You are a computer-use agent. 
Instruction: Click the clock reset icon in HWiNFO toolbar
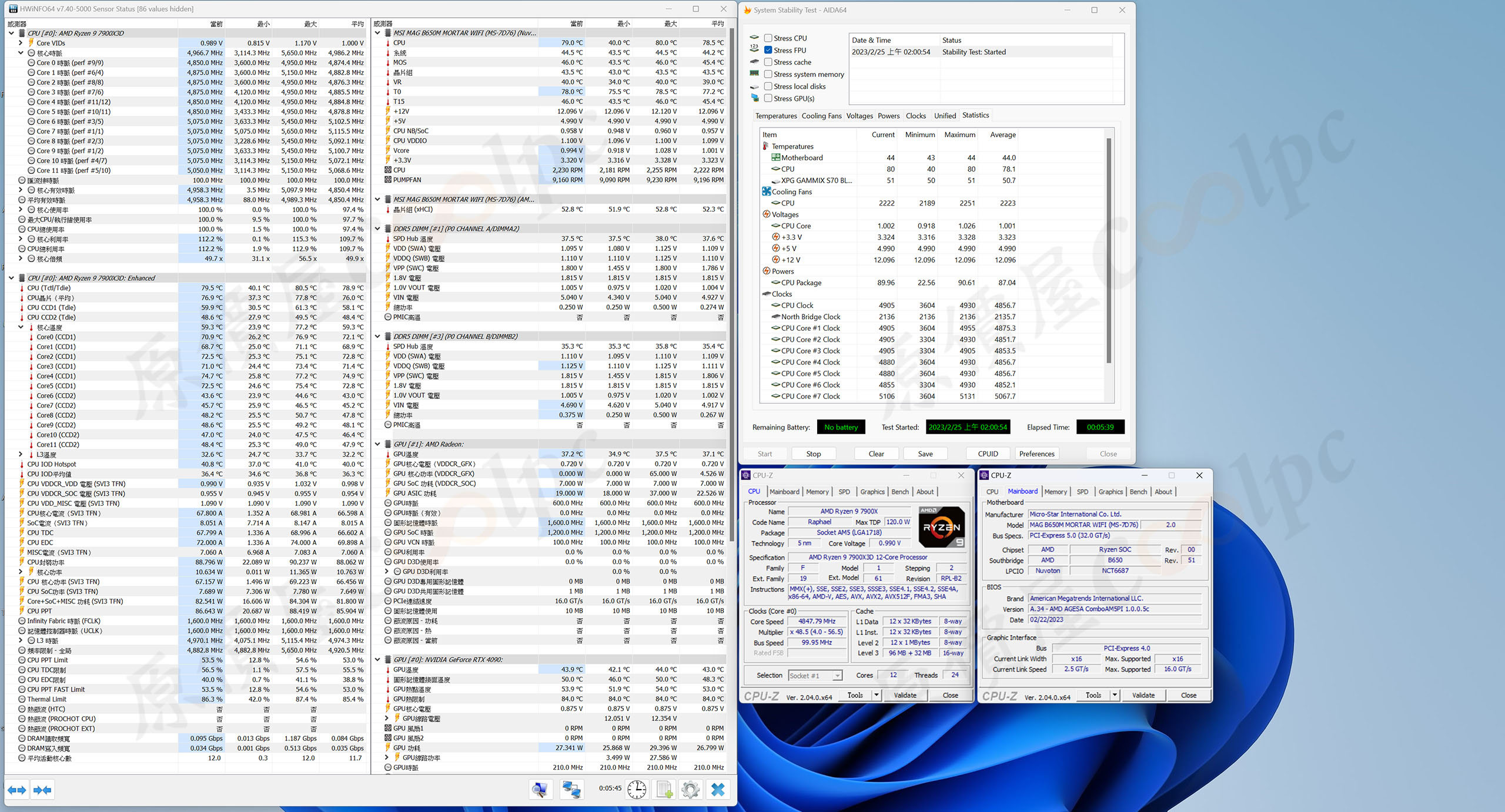[637, 789]
